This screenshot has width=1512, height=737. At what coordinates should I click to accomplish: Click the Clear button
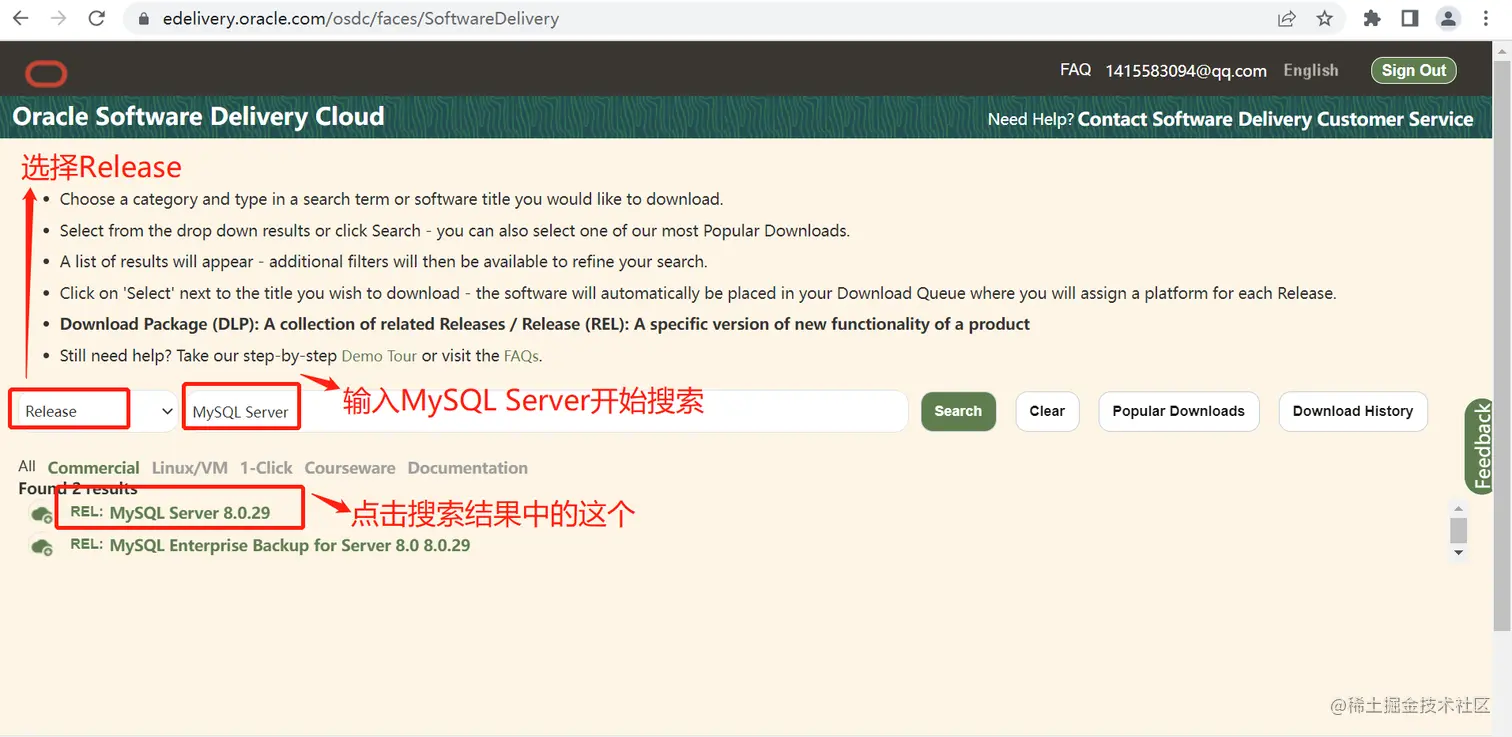click(1047, 411)
